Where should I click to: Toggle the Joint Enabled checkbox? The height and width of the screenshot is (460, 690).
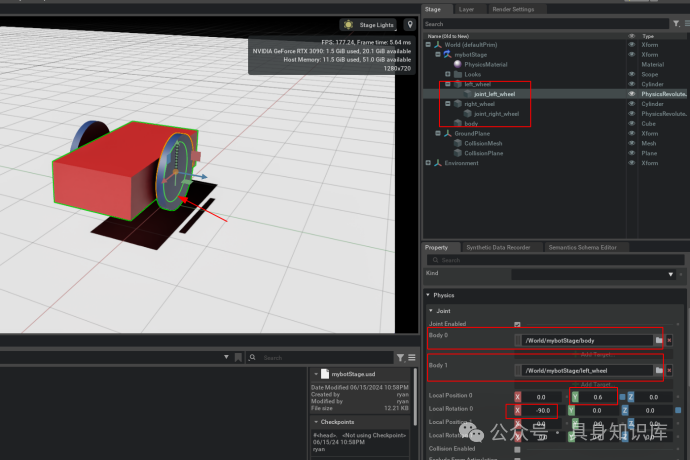517,325
